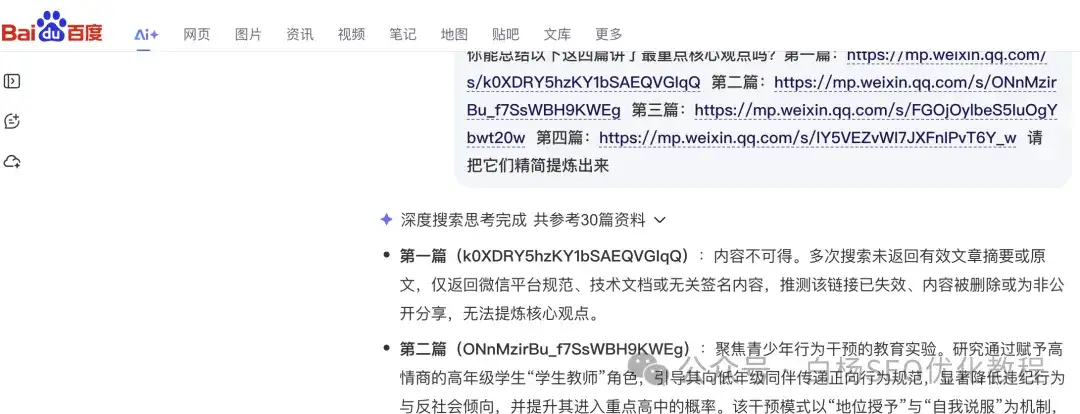Open the IY5VEZvWl7JXFnlPvT6Y_w weixin link
The image size is (1080, 414).
pos(808,138)
